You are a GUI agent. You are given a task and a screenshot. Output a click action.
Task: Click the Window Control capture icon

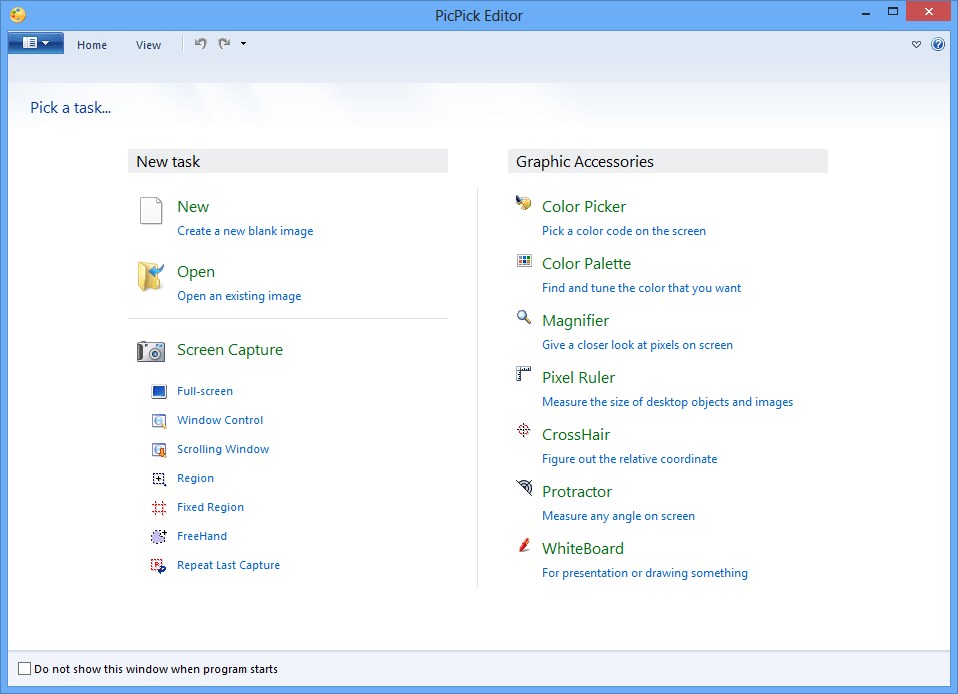pyautogui.click(x=159, y=420)
